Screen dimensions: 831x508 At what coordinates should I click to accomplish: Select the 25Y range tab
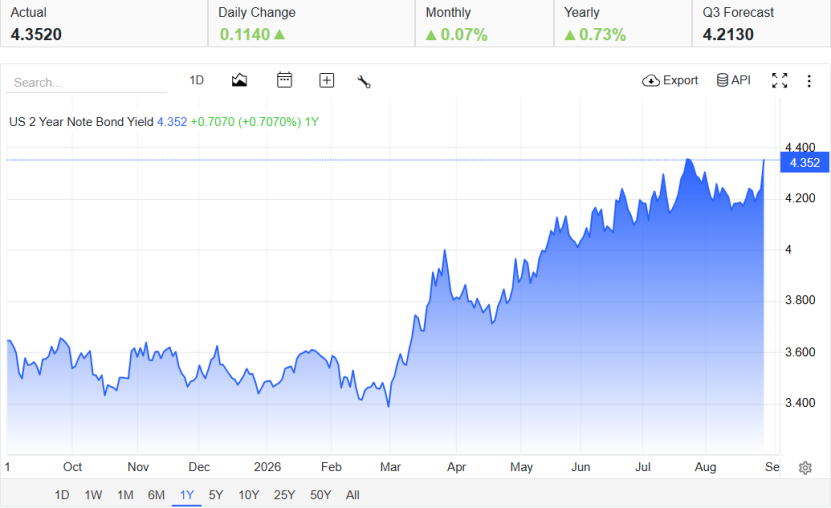(x=284, y=495)
